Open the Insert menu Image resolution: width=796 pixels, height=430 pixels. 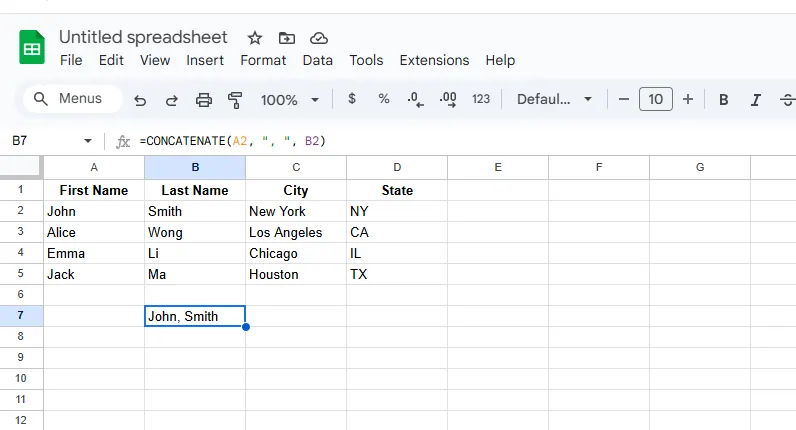point(205,60)
